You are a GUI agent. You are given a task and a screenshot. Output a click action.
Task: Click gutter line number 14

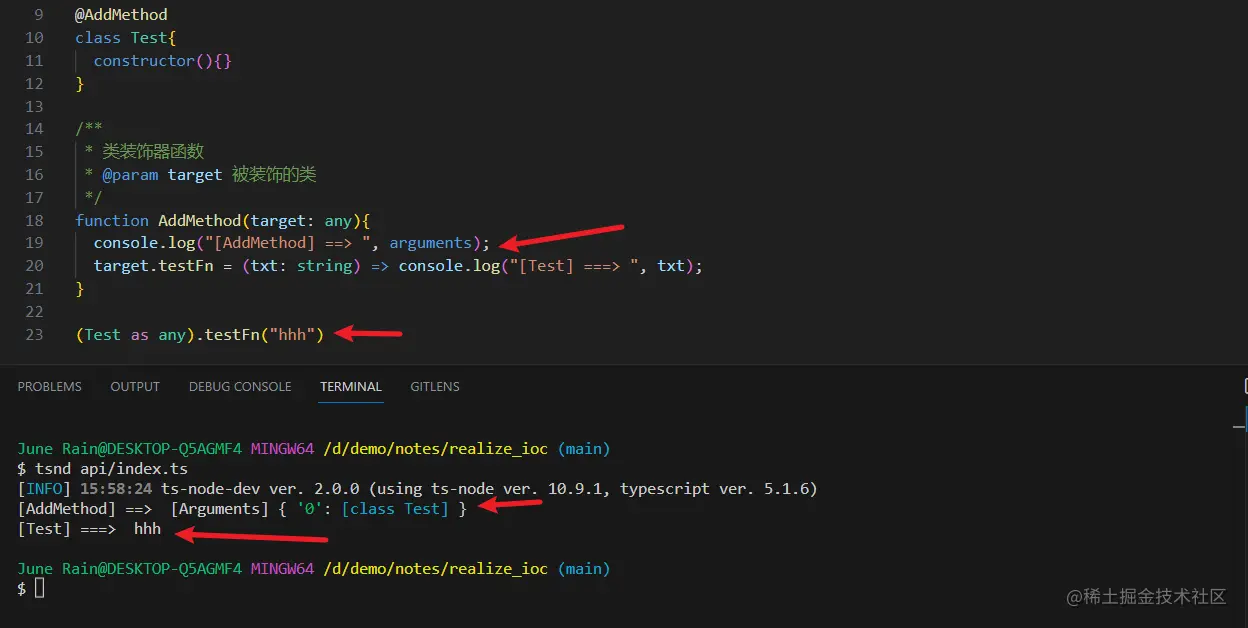pyautogui.click(x=34, y=129)
